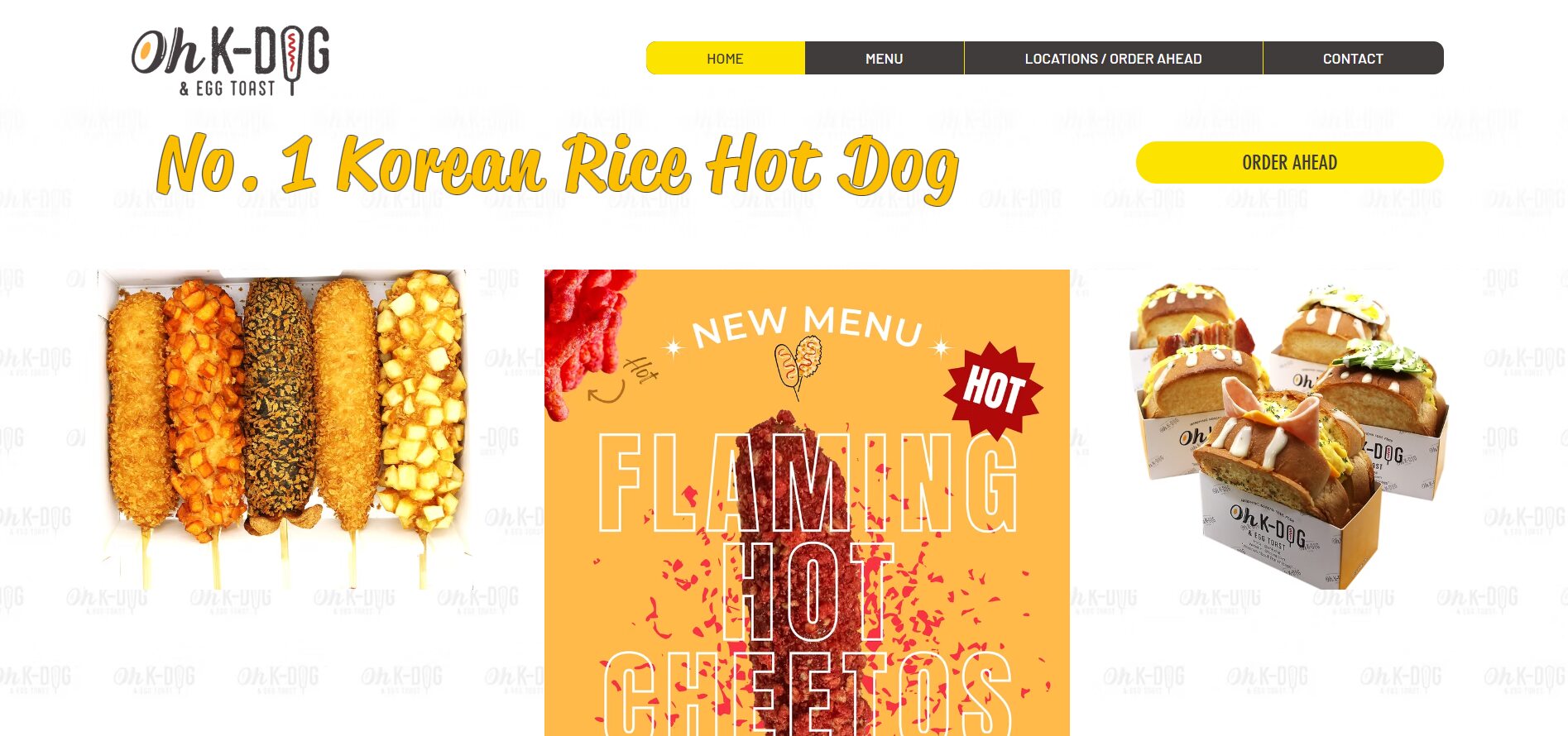Screen dimensions: 1568x736
Task: Click the red HOT starburst badge
Action: (x=994, y=390)
